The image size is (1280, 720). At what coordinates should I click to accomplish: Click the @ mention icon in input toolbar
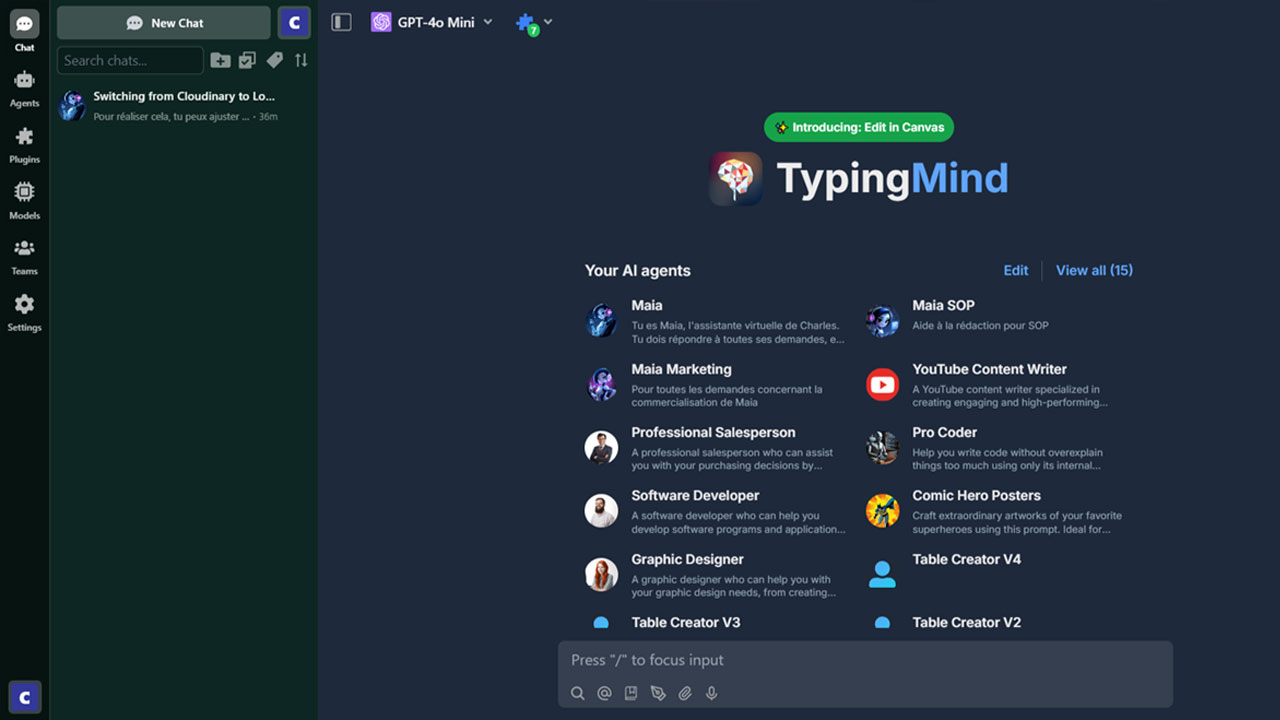tap(604, 693)
